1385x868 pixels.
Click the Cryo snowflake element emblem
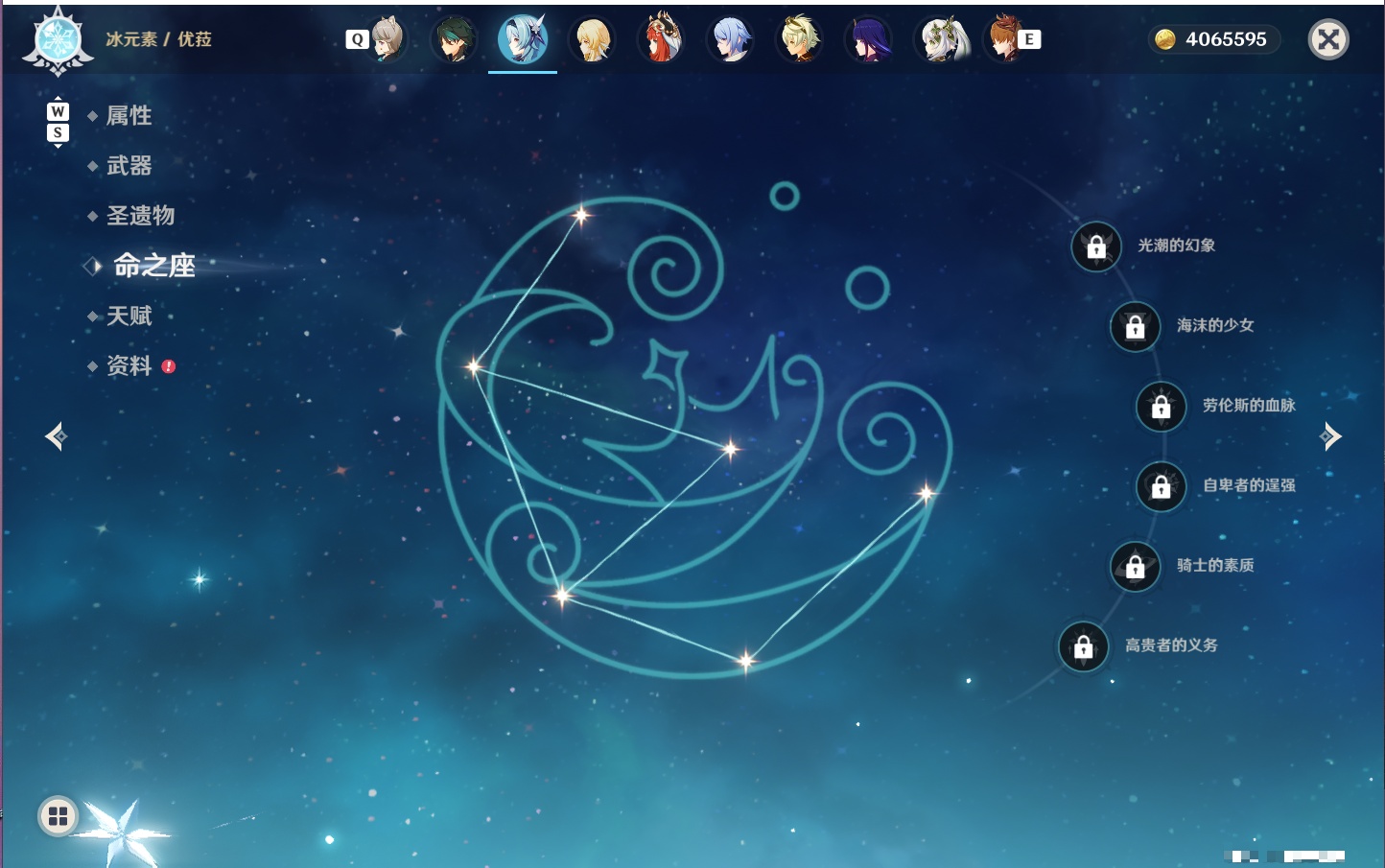58,41
